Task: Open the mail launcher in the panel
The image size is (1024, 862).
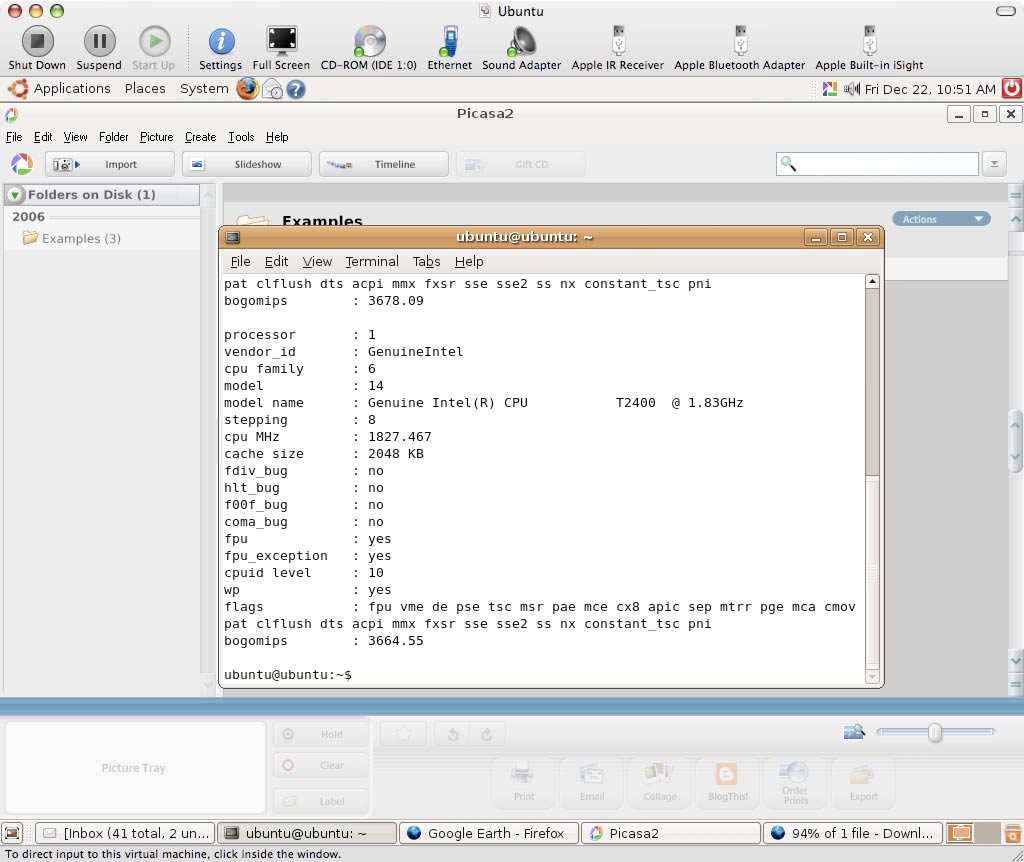Action: tap(272, 89)
